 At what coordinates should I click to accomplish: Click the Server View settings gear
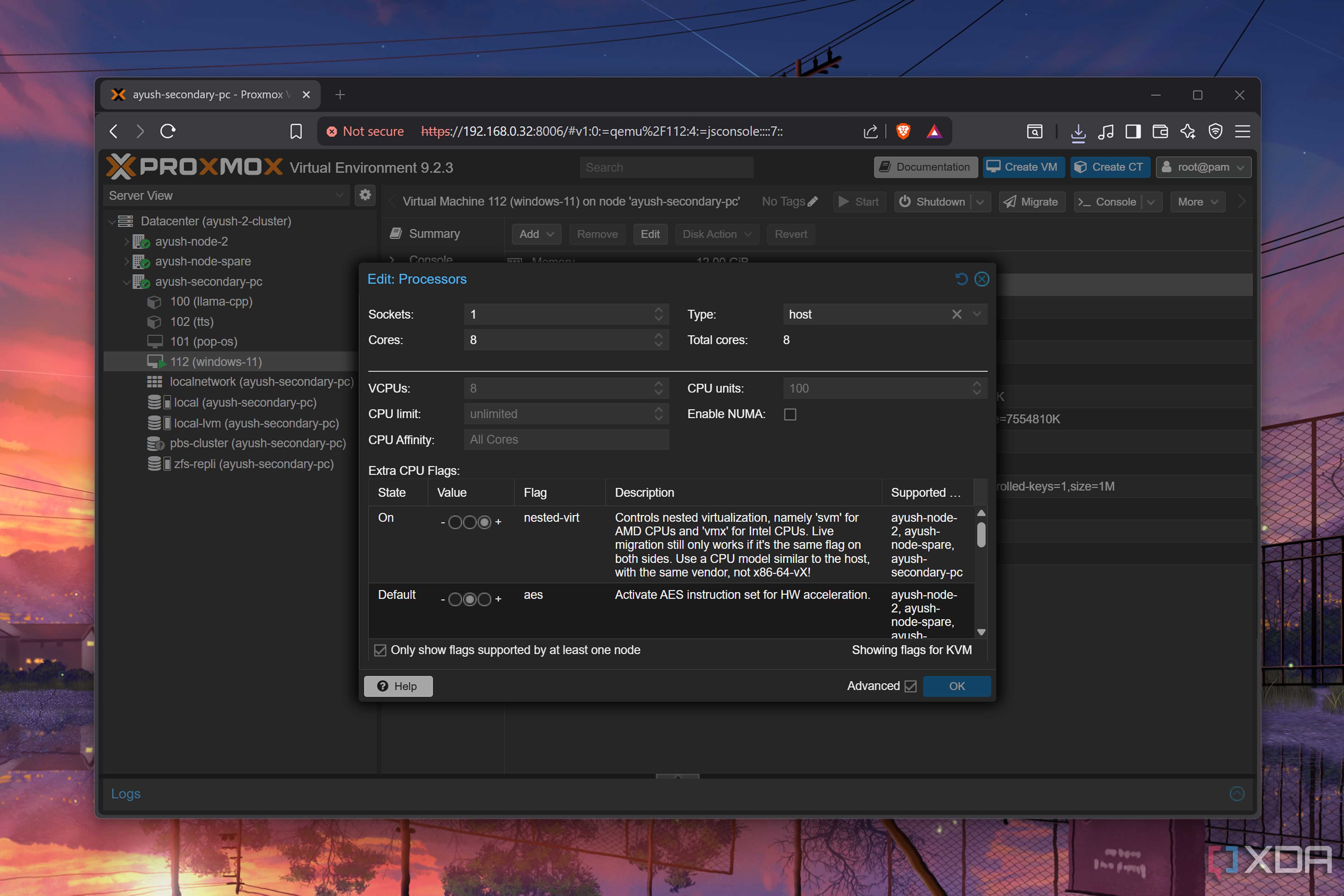pyautogui.click(x=365, y=195)
